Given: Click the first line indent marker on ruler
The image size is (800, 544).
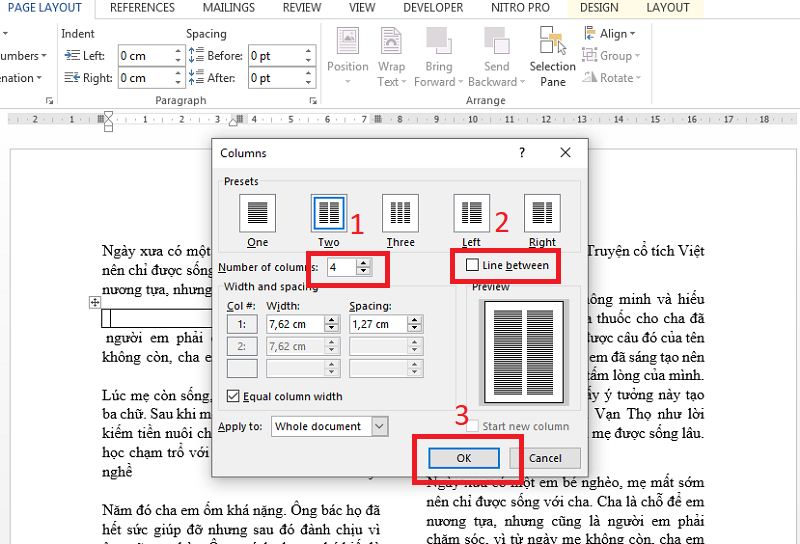Looking at the screenshot, I should pos(108,115).
